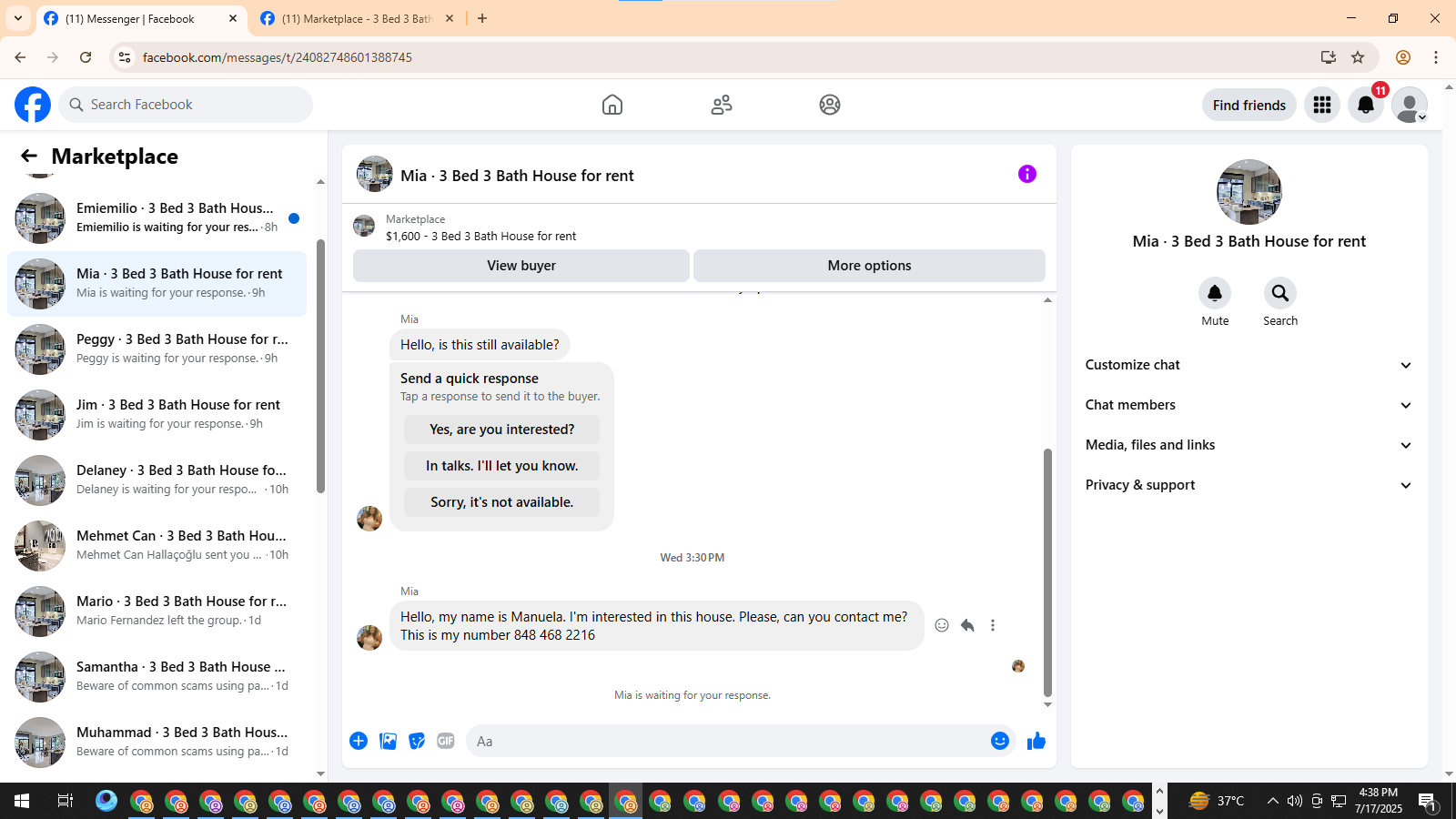Click the Find friends button
Screen dimensions: 1456x819
[1249, 106]
